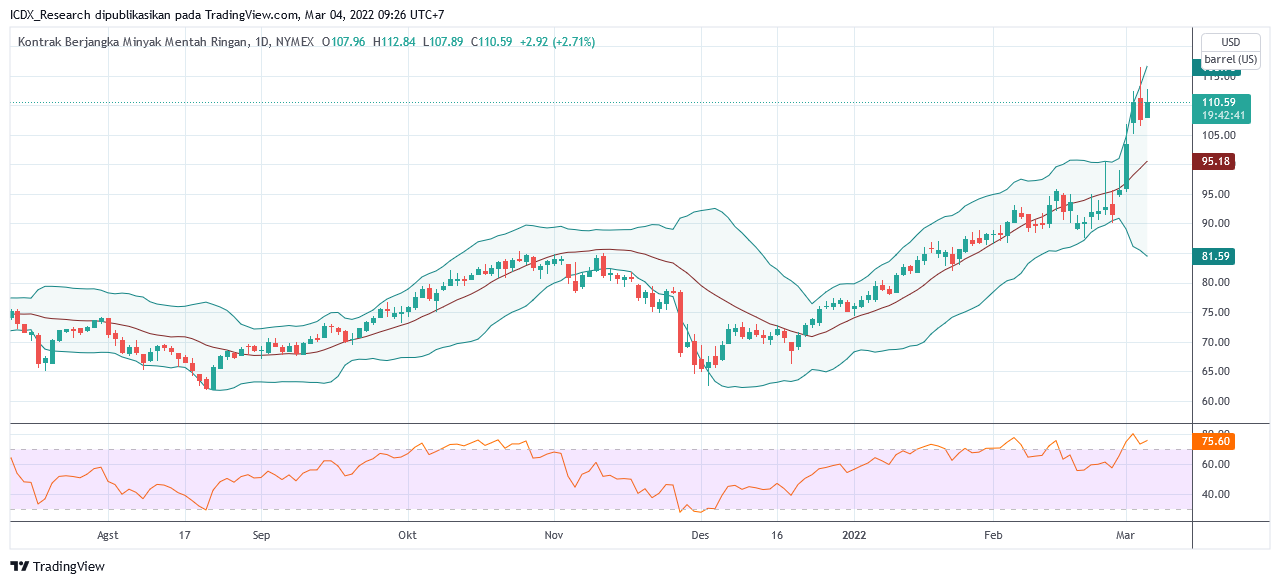Screen dimensions: 1280x584
Task: Click the 75.00 price axis label
Action: click(1218, 313)
